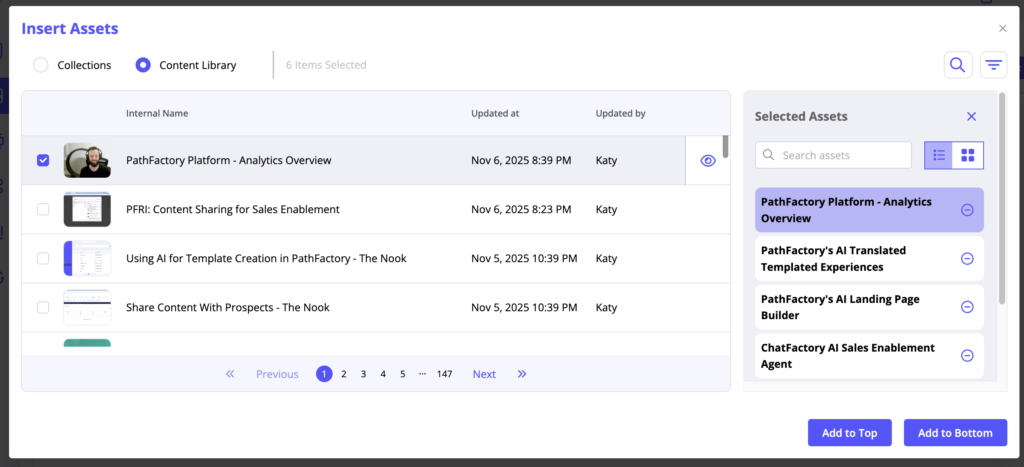Switch selected assets to grid view

click(968, 155)
